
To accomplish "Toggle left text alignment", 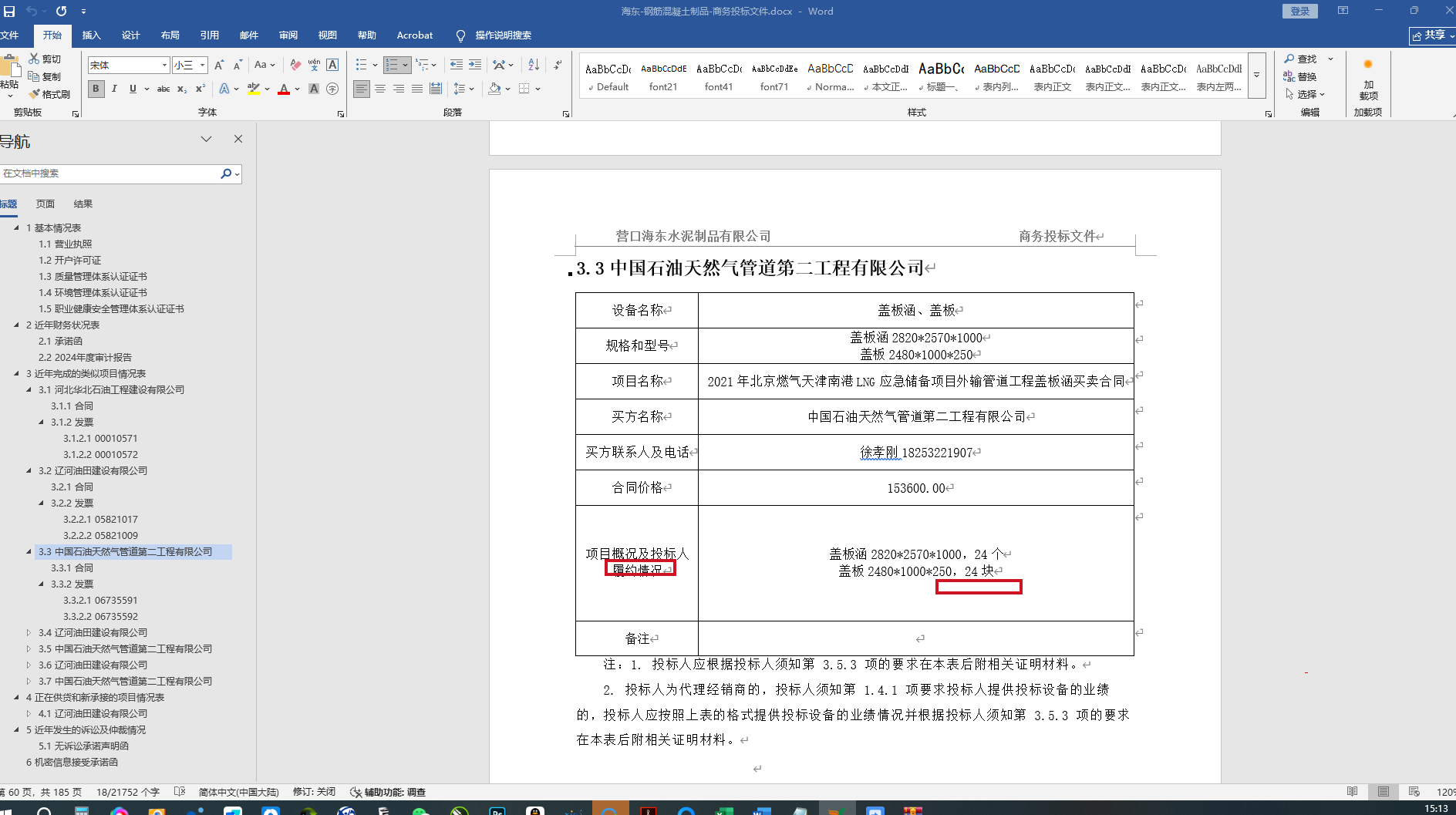I will (361, 89).
